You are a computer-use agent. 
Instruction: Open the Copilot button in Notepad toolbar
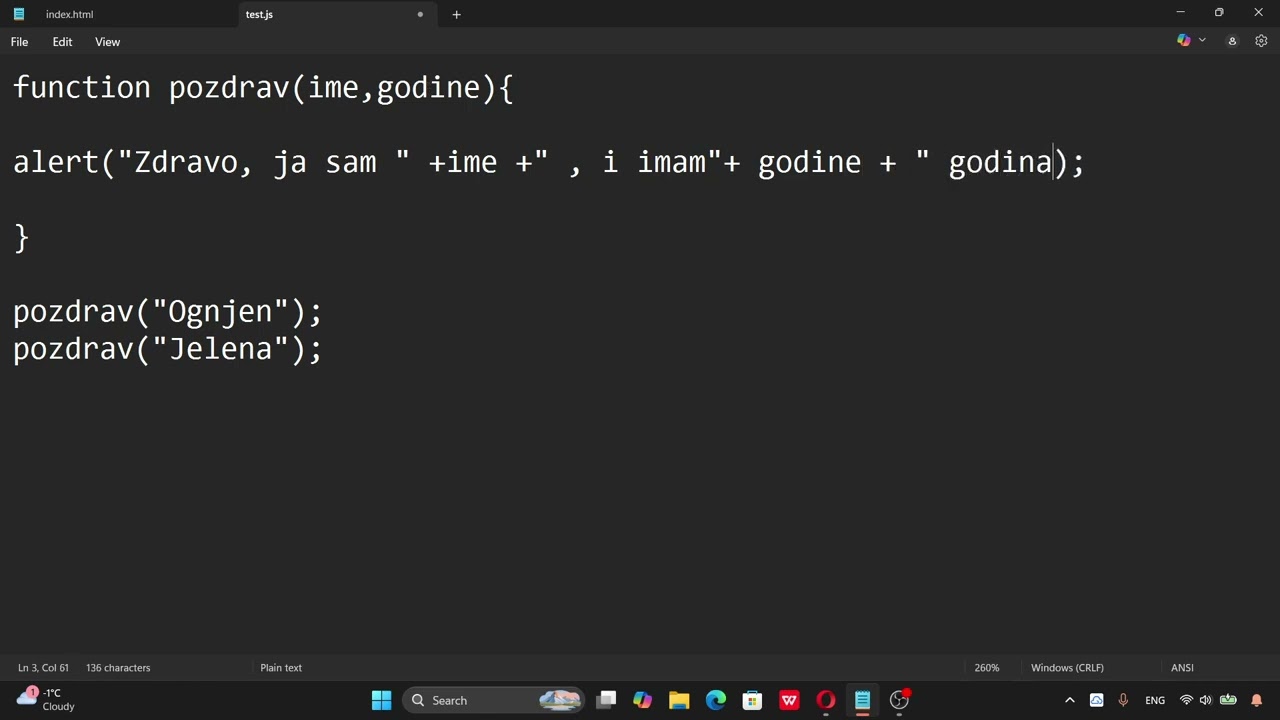point(1184,41)
